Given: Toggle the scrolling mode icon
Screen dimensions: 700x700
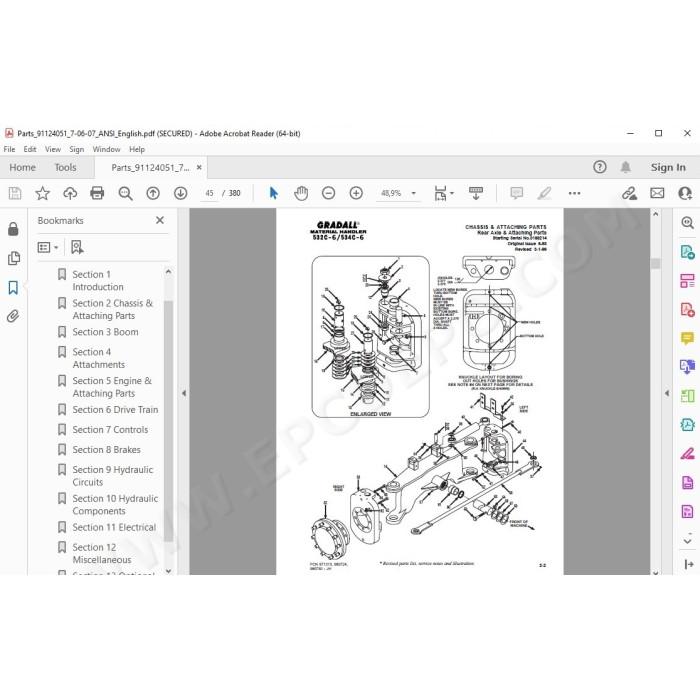Looking at the screenshot, I should (476, 193).
